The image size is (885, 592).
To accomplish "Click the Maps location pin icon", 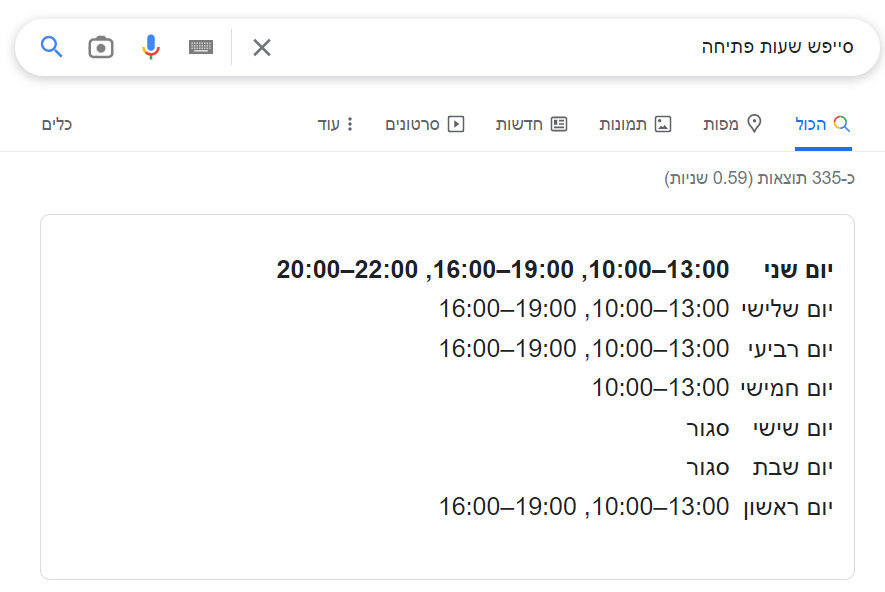I will (x=755, y=124).
